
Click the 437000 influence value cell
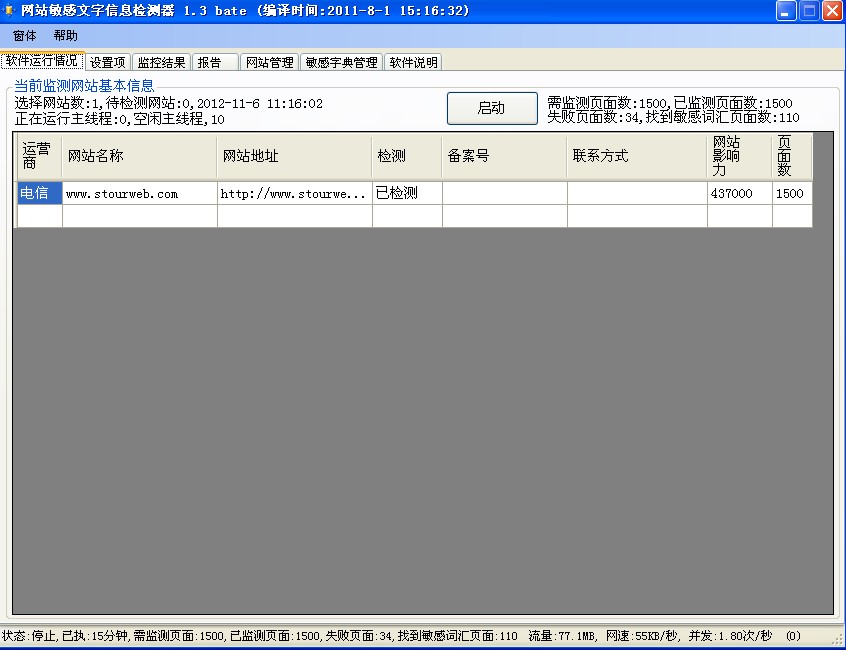pyautogui.click(x=739, y=193)
